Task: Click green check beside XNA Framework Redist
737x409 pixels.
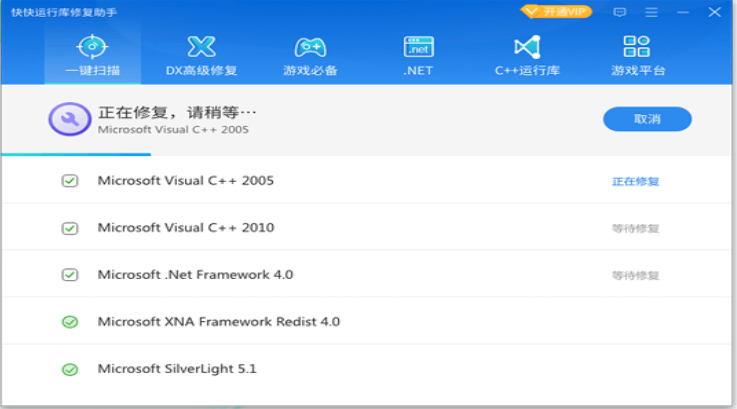Action: (70, 322)
